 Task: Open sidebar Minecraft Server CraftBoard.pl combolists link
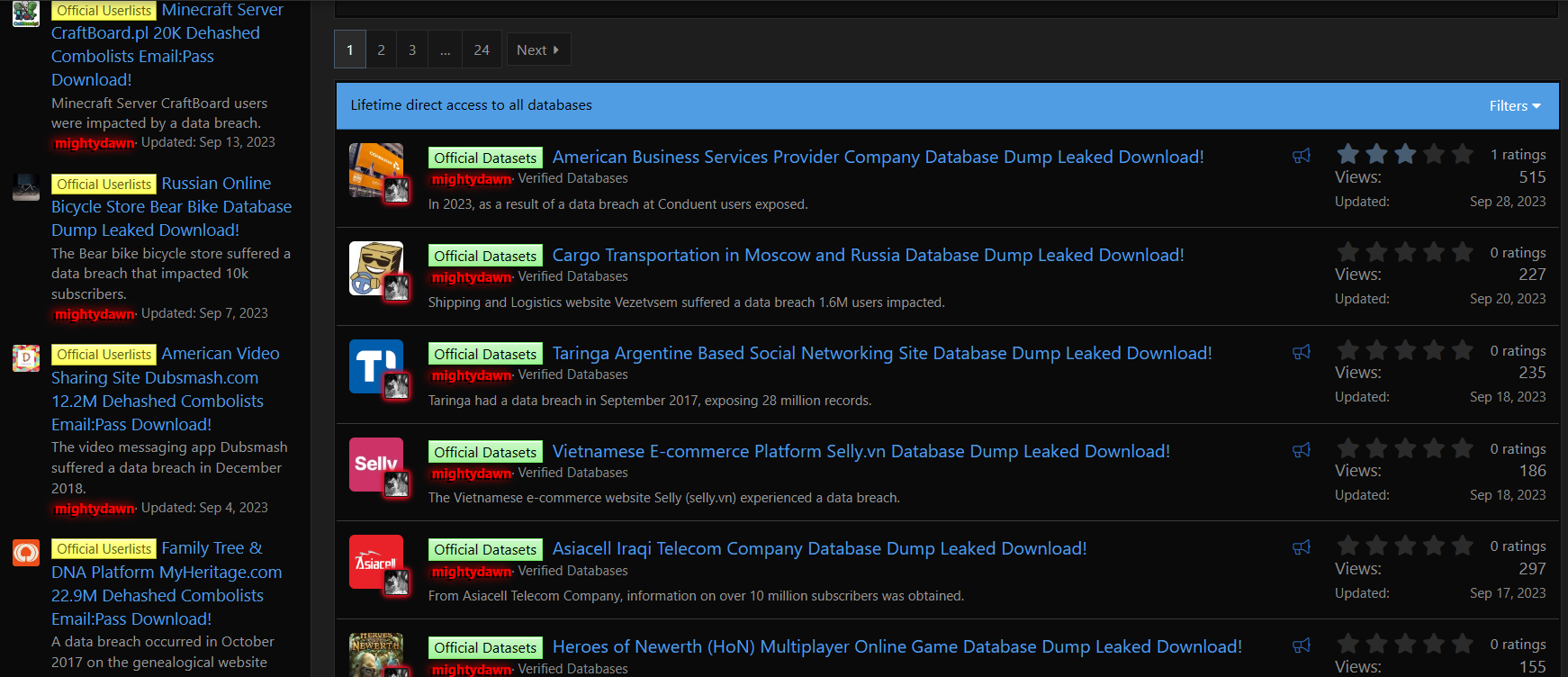(167, 44)
